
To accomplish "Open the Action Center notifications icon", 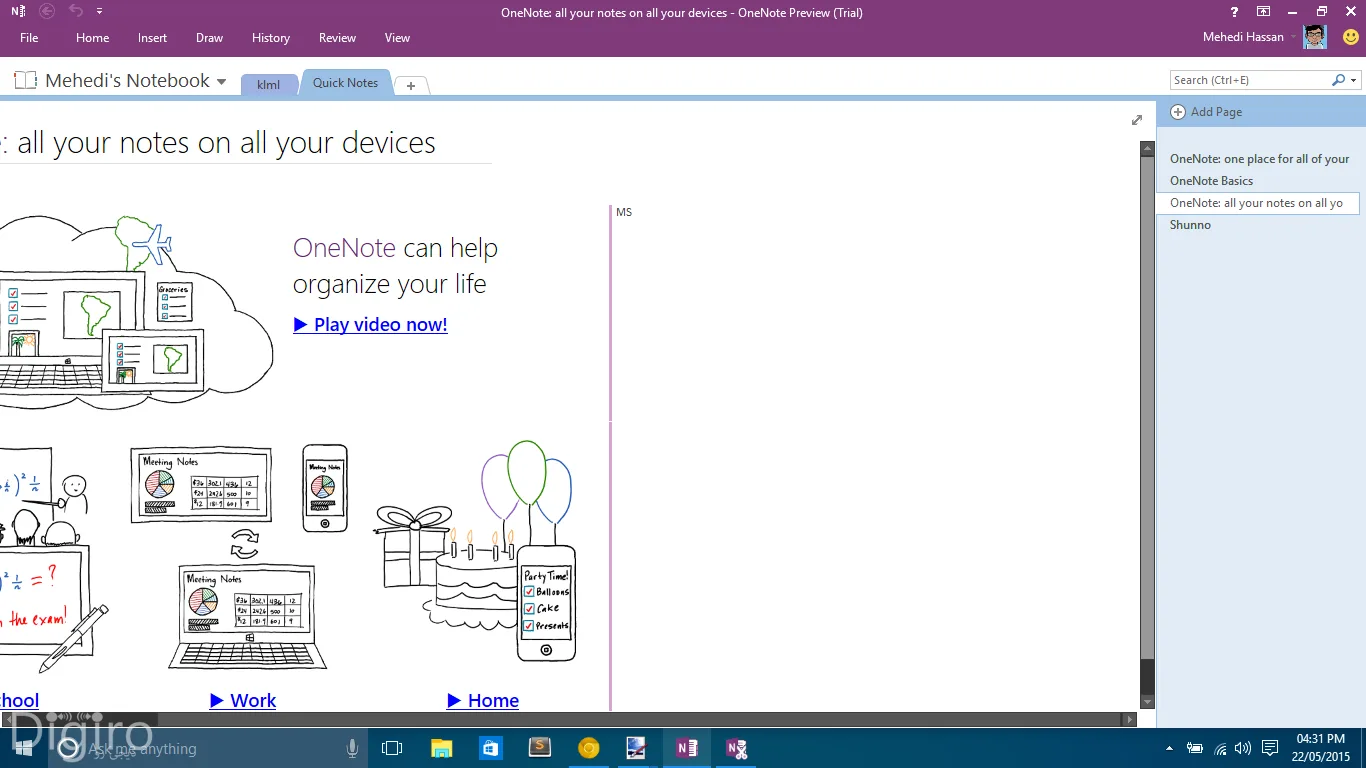I will coord(1270,748).
